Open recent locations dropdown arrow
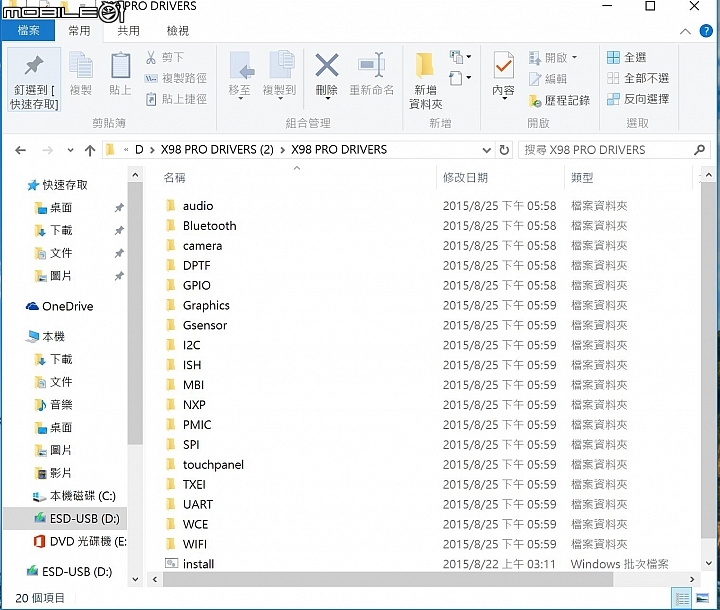Viewport: 720px width, 610px height. [x=70, y=150]
